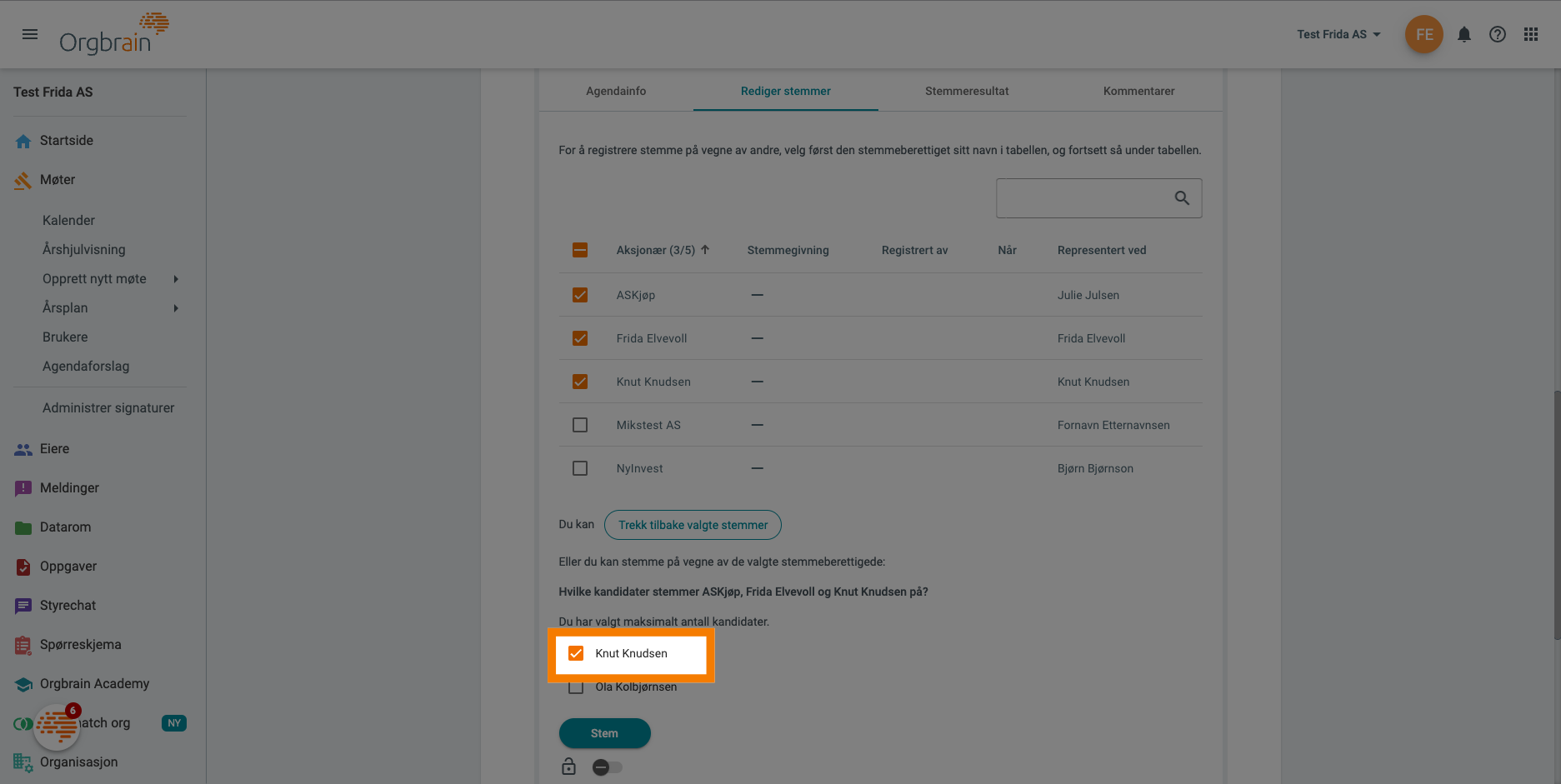Uncheck the Knut Knudsen candidate checkbox

tap(576, 653)
